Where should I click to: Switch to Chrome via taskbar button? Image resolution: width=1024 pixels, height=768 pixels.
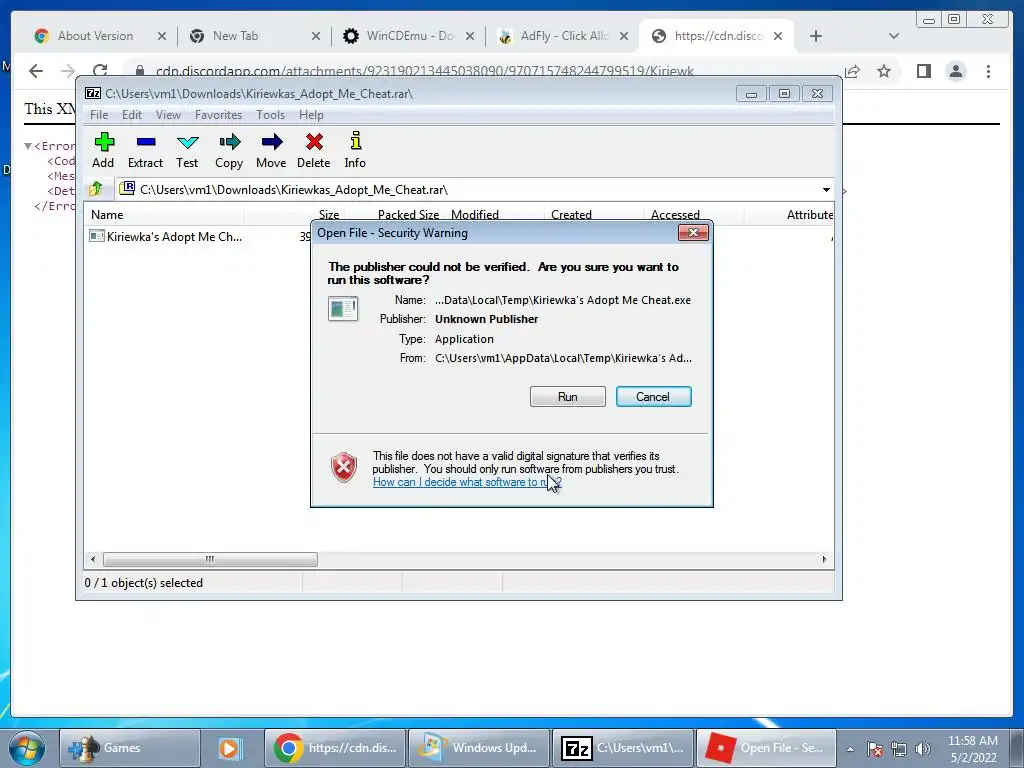[335, 748]
